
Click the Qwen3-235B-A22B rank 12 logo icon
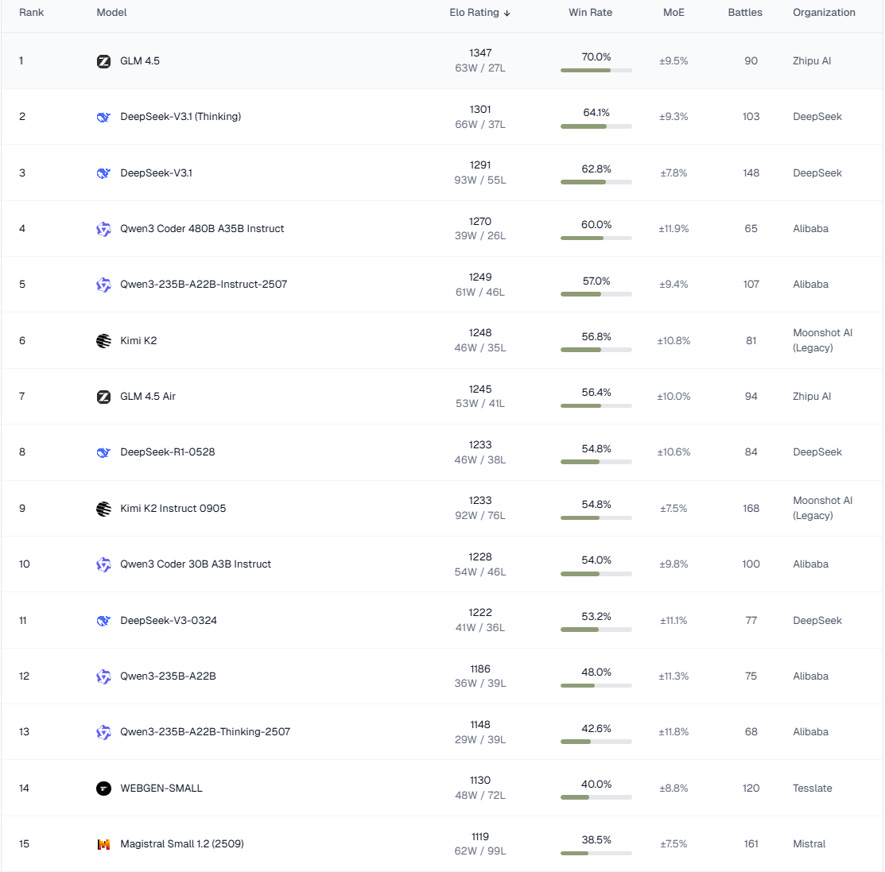103,676
